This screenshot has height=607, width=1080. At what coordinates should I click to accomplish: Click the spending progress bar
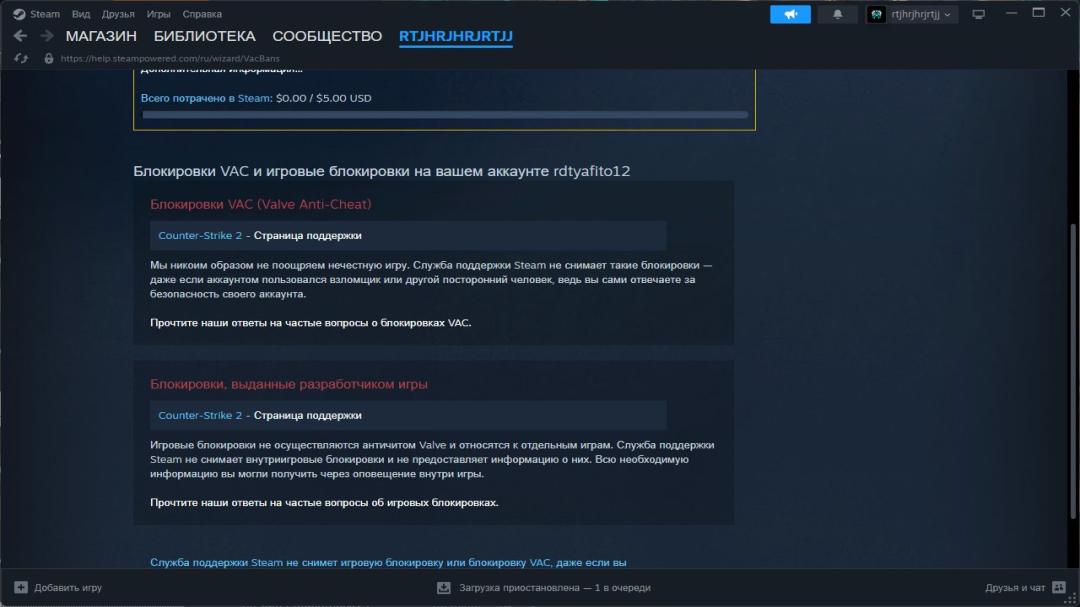[x=445, y=115]
